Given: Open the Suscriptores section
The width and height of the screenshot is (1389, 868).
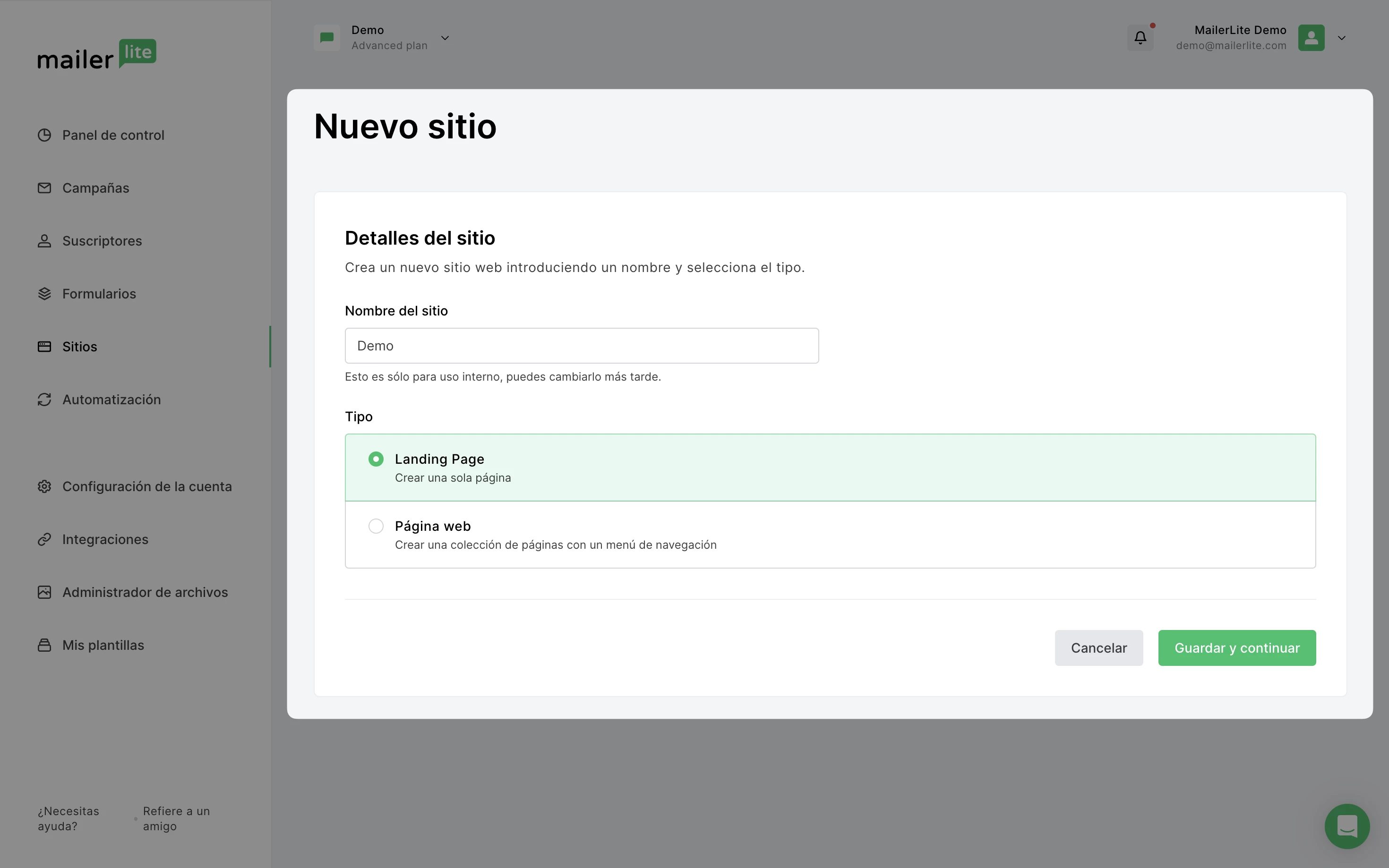Looking at the screenshot, I should (102, 240).
